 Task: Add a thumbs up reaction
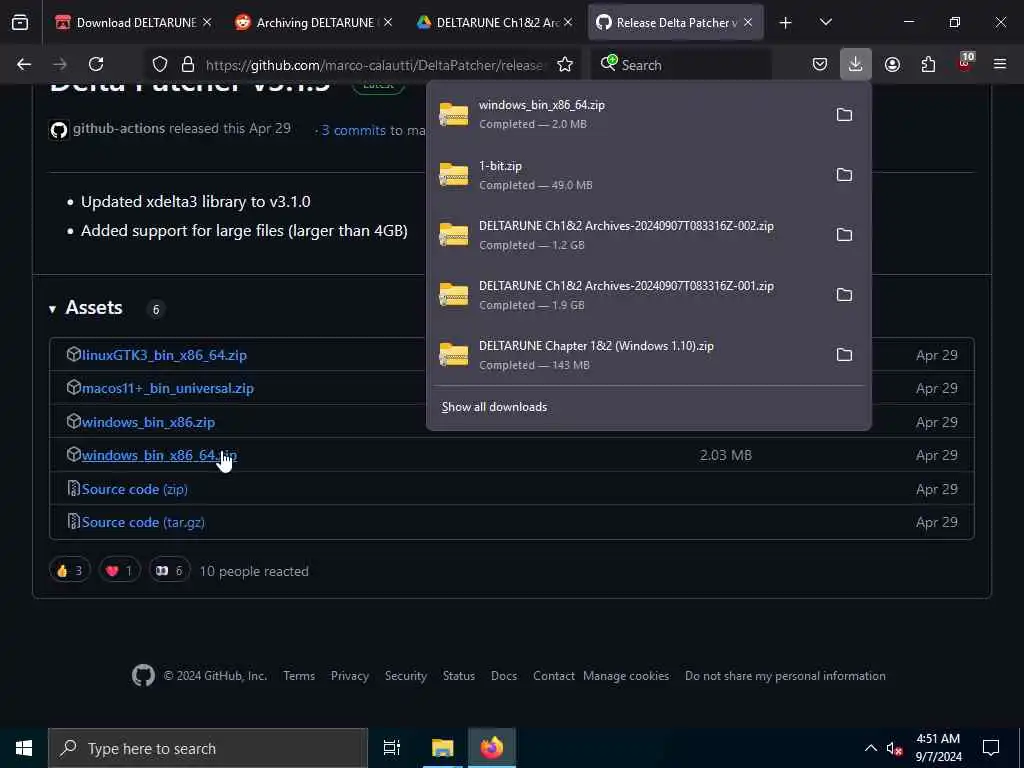tap(70, 571)
